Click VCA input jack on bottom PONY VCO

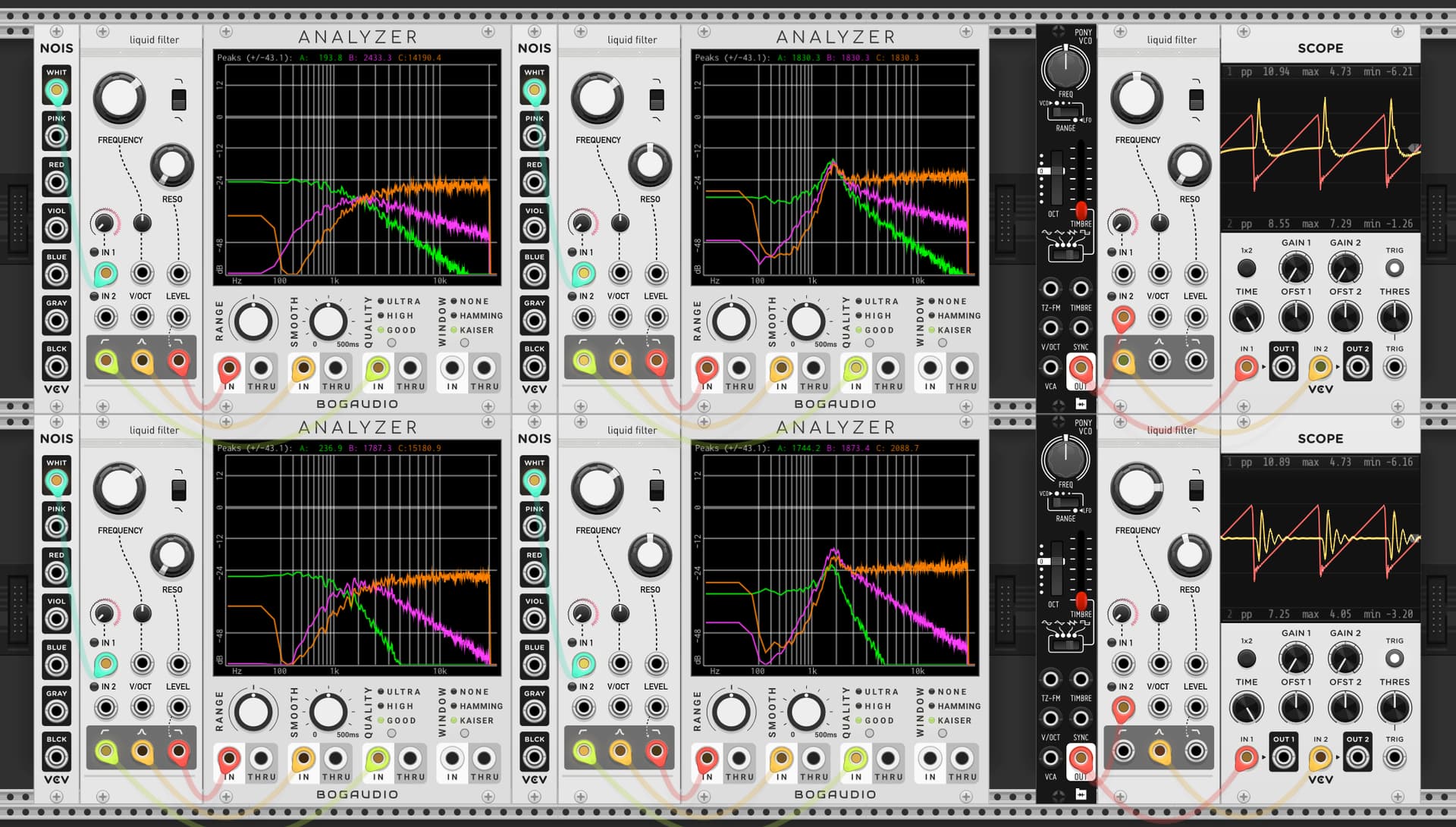(1050, 757)
